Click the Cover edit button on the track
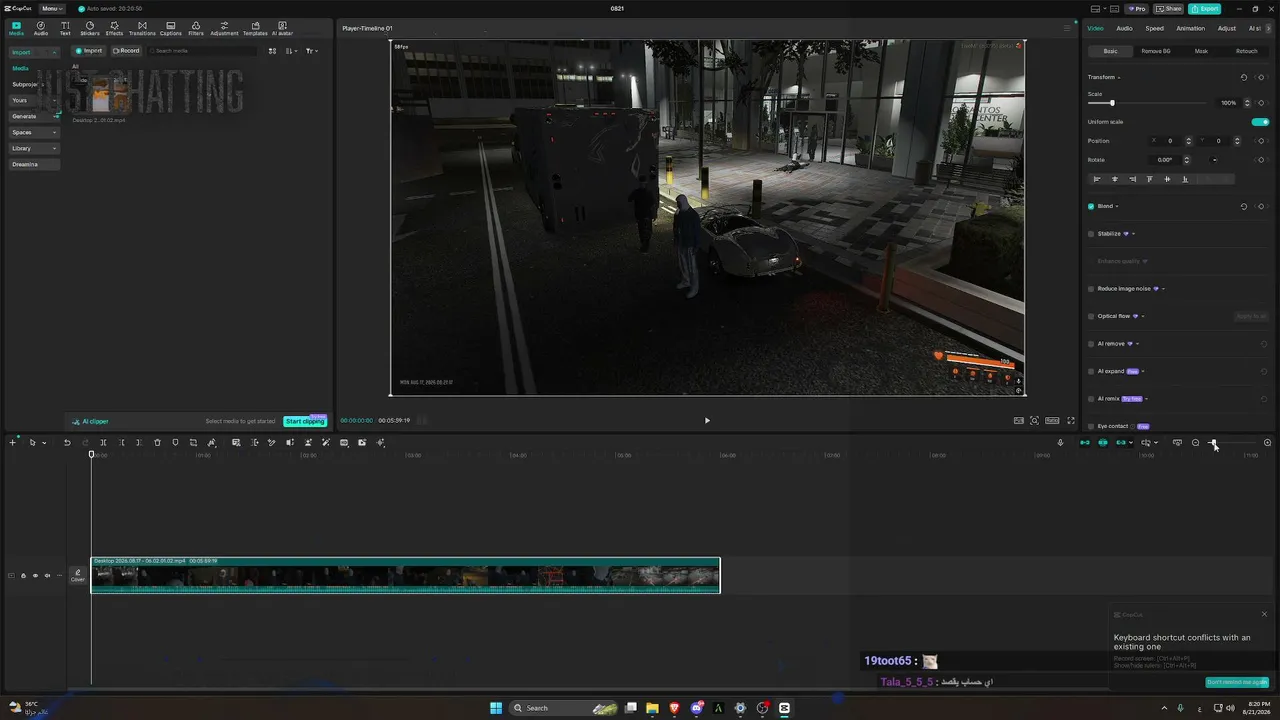Screen dimensions: 1280x720 pos(78,575)
